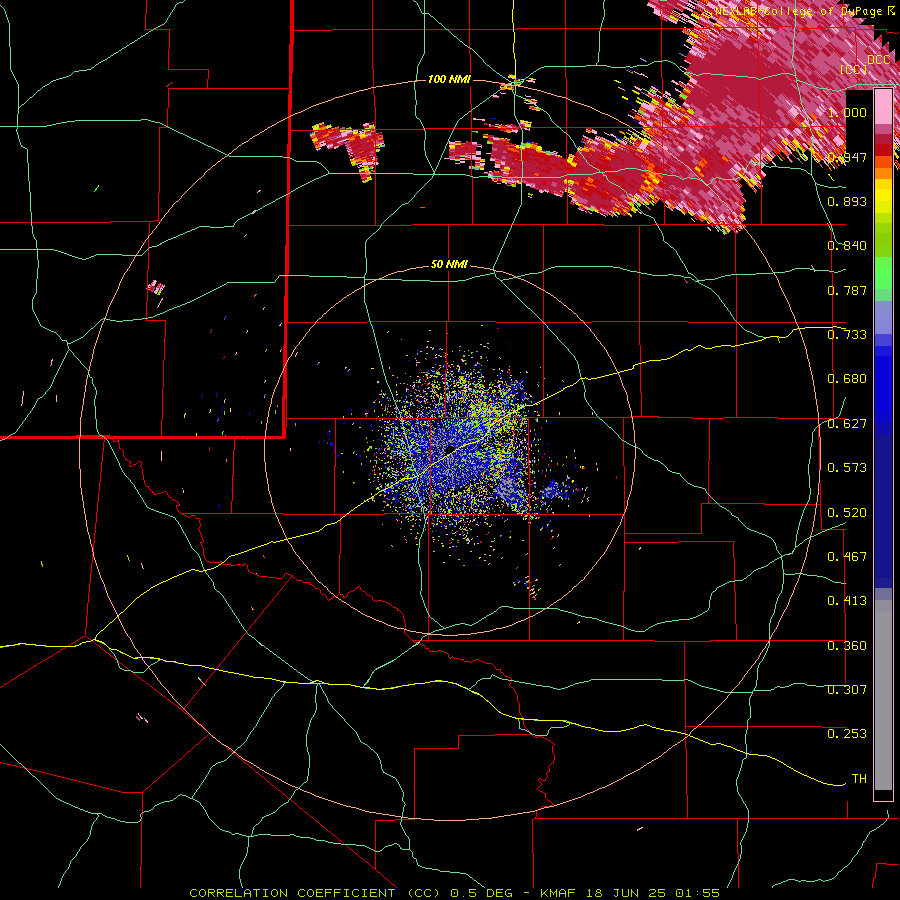This screenshot has width=900, height=900.
Task: Click the 0.733 color scale label
Action: coord(847,335)
